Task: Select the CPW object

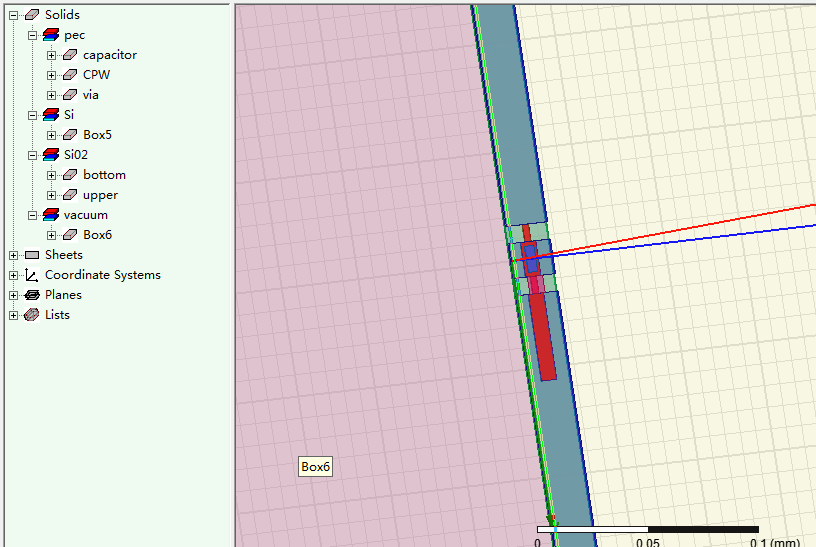Action: pos(97,74)
